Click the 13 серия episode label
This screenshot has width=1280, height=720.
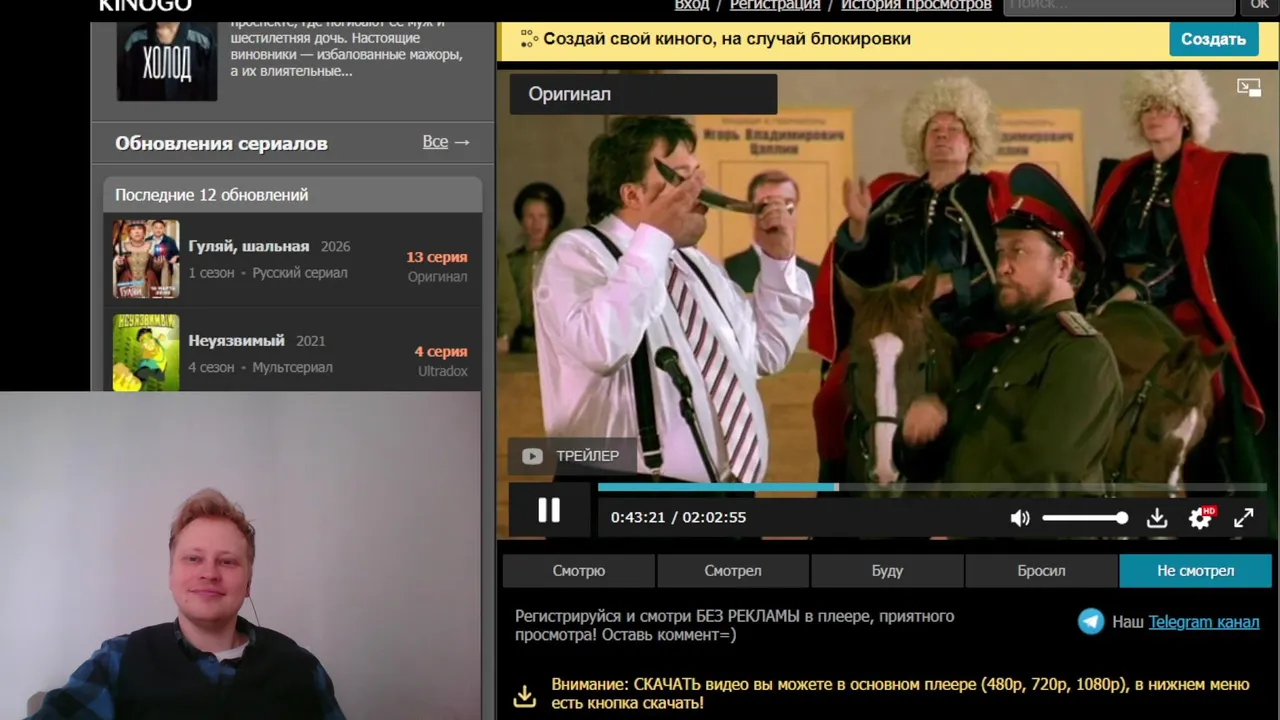[437, 257]
